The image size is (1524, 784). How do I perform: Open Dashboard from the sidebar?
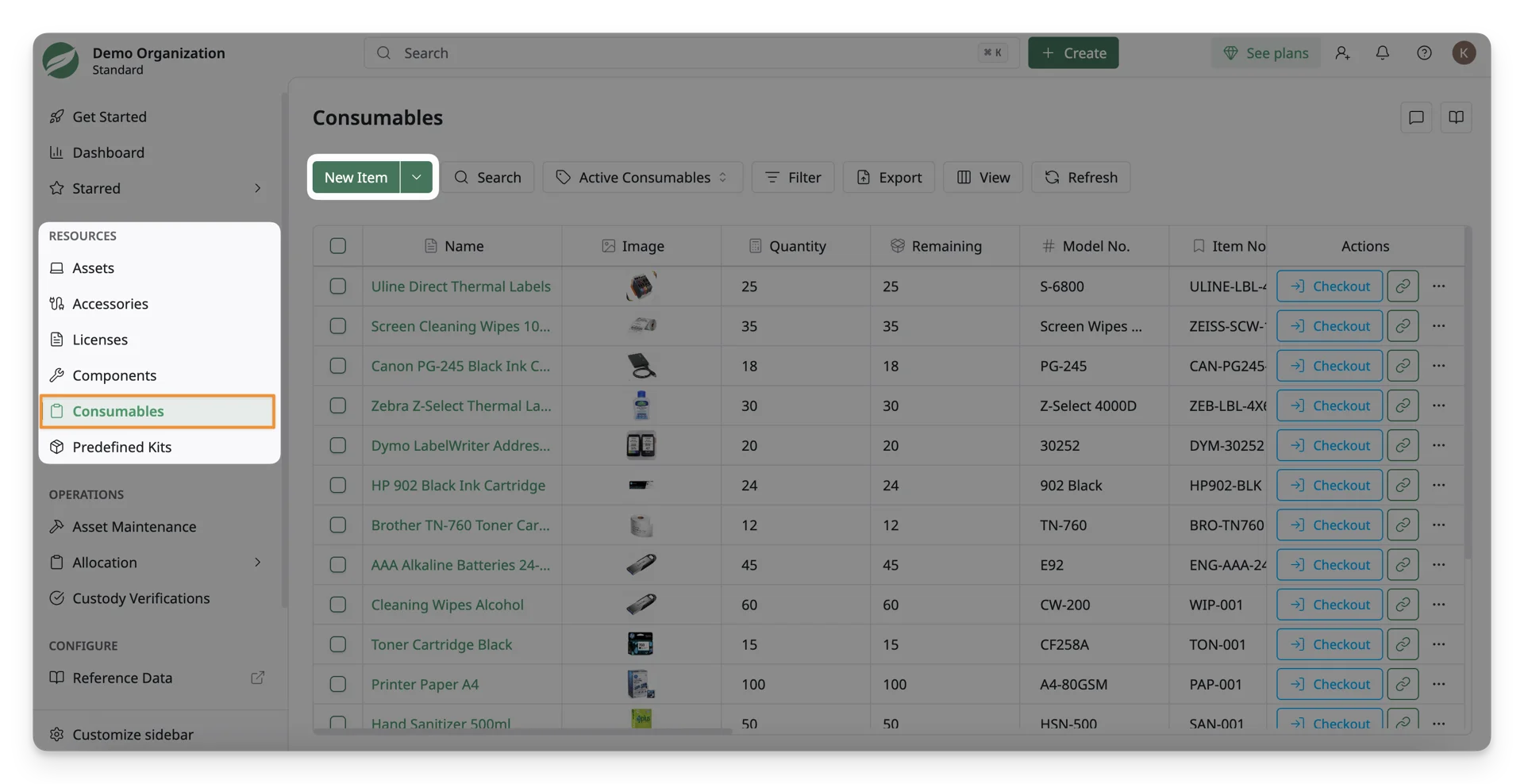click(x=156, y=152)
